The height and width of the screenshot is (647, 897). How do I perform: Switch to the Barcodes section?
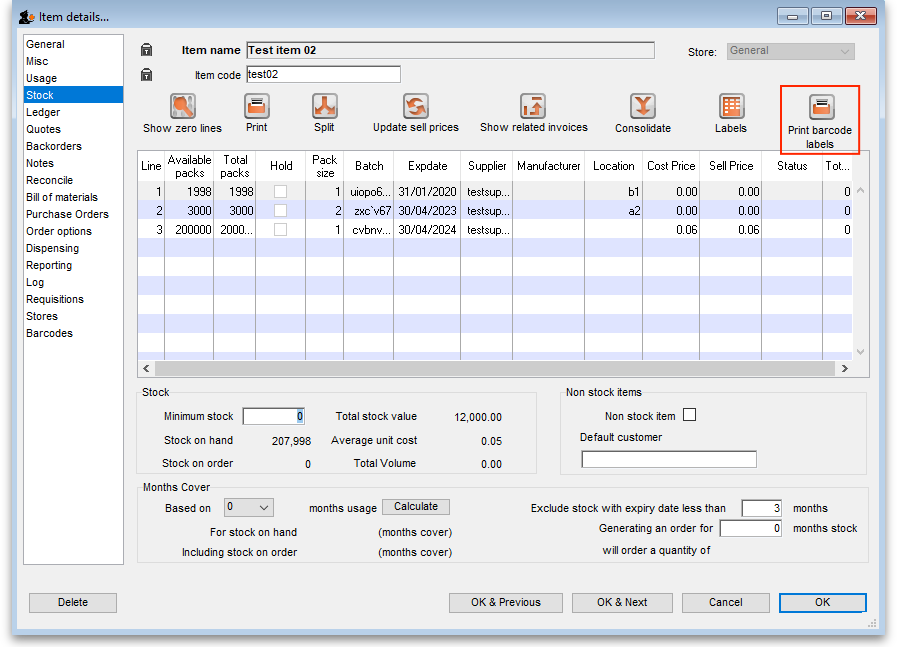(49, 333)
